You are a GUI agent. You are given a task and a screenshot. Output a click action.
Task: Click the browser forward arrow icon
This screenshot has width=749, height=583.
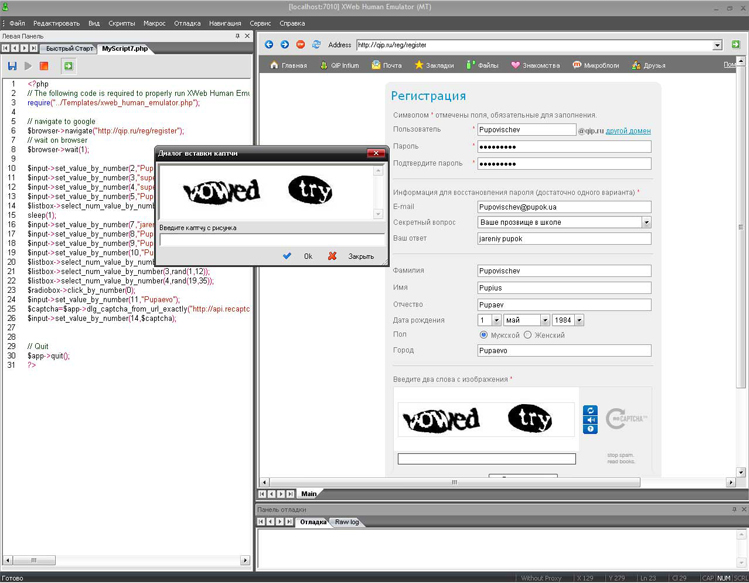[x=285, y=45]
